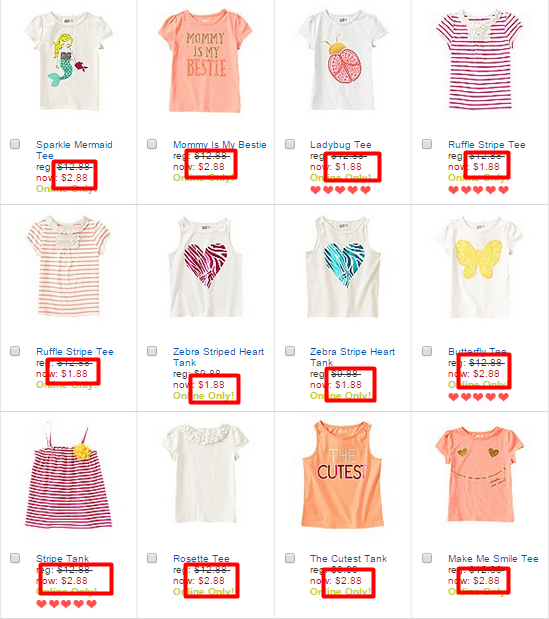The width and height of the screenshot is (549, 619).
Task: Check the Sparkle Mermaid Tee checkbox
Action: click(x=15, y=144)
